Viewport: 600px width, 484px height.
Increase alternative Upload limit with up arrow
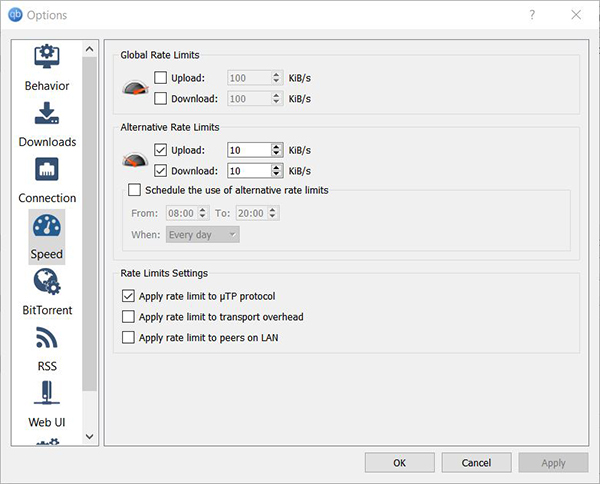[x=276, y=147]
